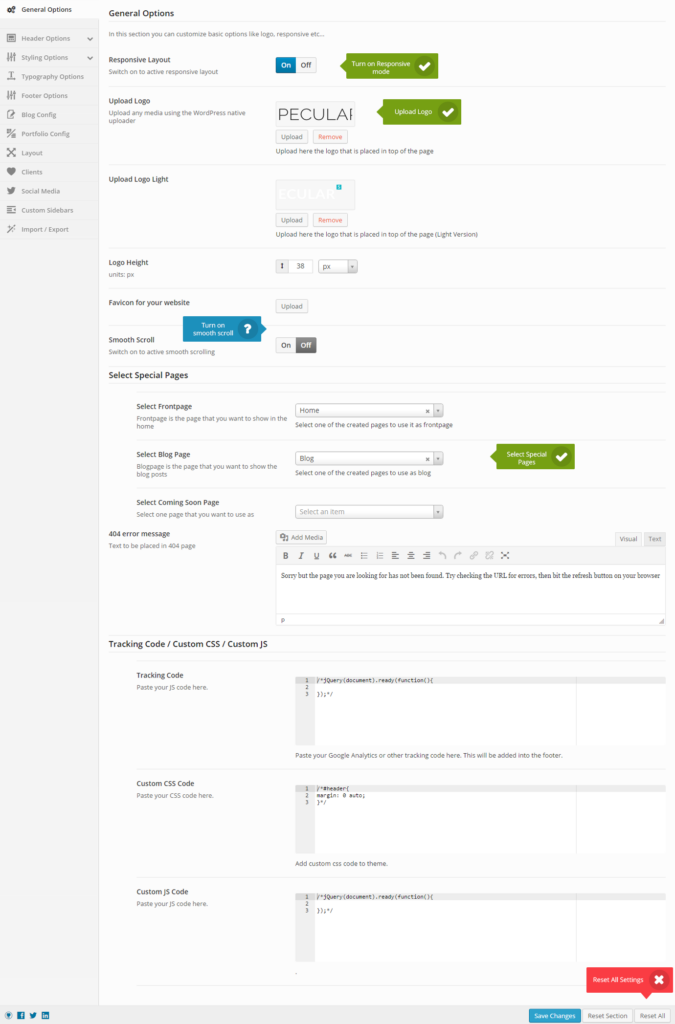Click the remove link icon in the editor
This screenshot has width=675, height=1024.
click(x=489, y=556)
